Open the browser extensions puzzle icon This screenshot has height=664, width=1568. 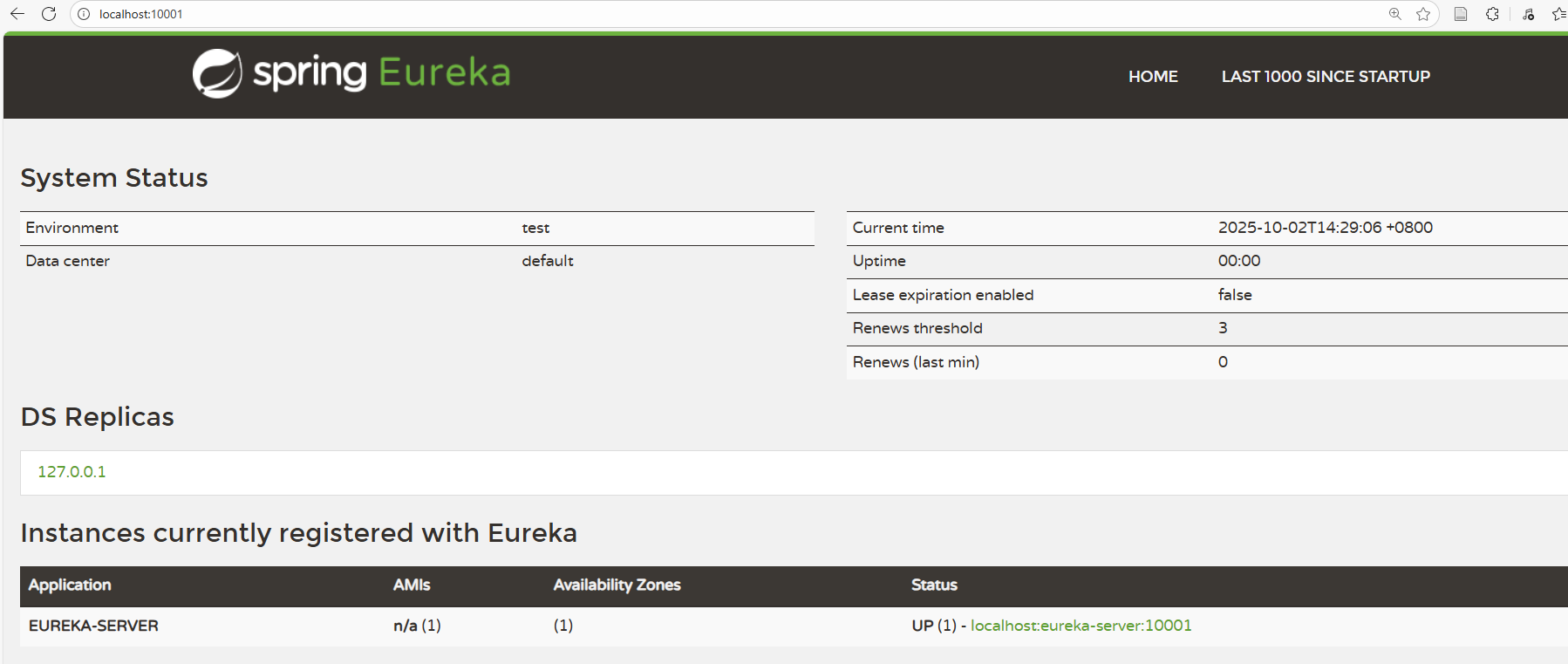pos(1493,14)
